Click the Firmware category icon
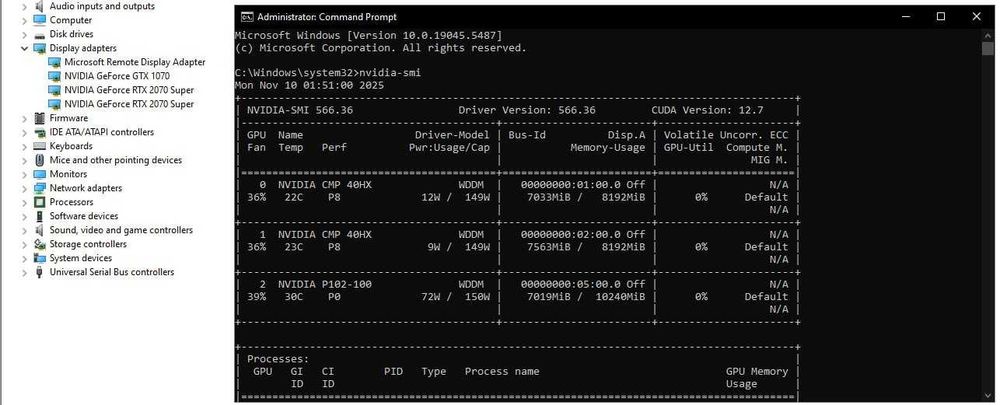 click(40, 118)
